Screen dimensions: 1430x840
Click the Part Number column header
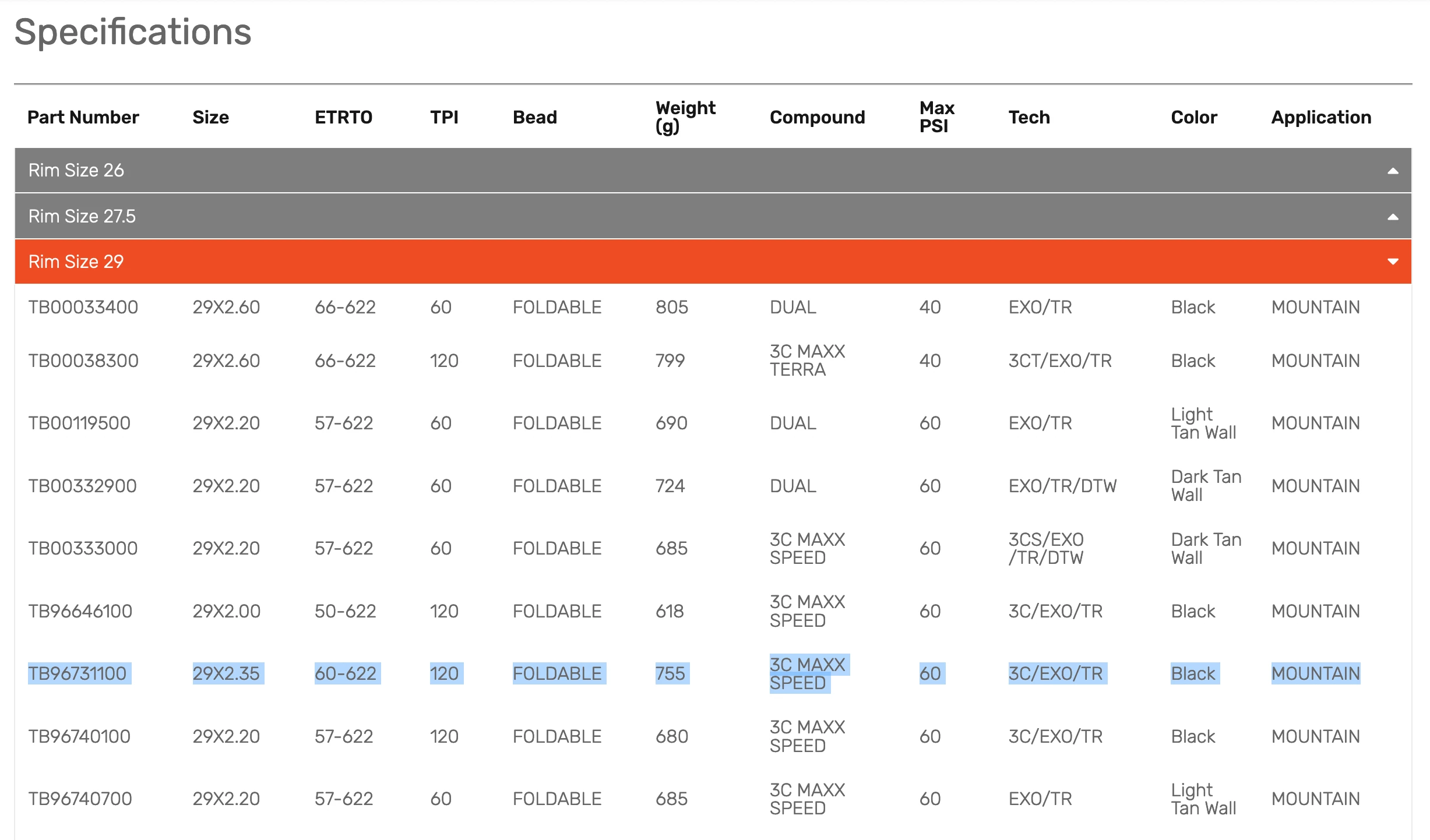[83, 117]
